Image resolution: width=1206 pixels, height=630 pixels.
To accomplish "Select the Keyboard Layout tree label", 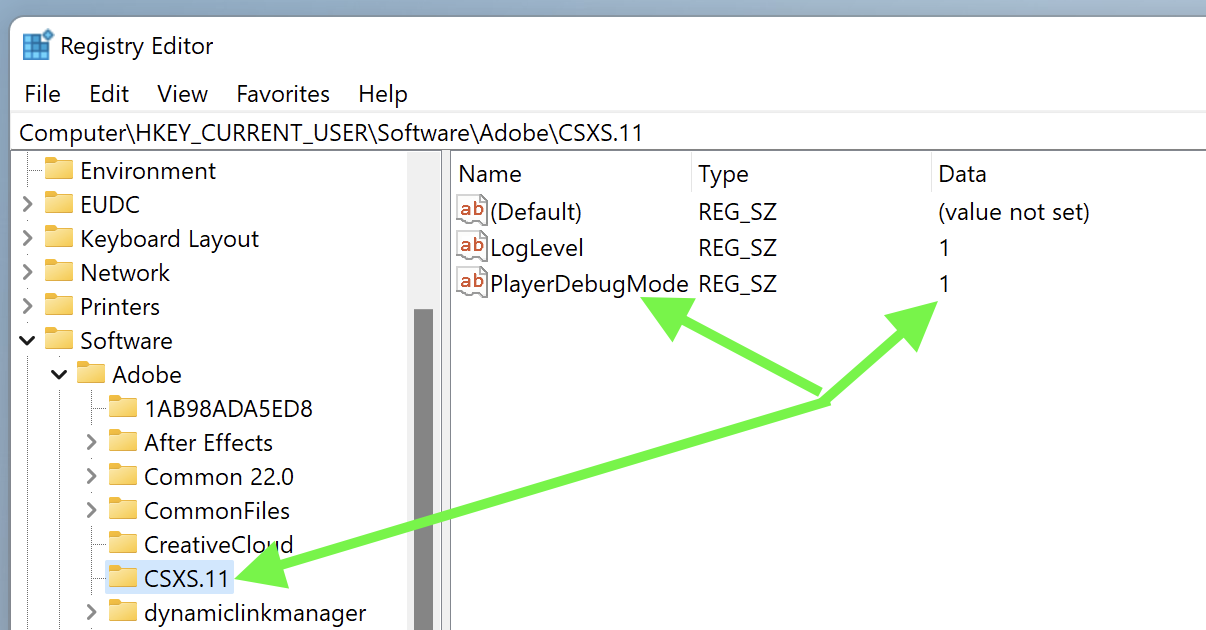I will [x=169, y=239].
